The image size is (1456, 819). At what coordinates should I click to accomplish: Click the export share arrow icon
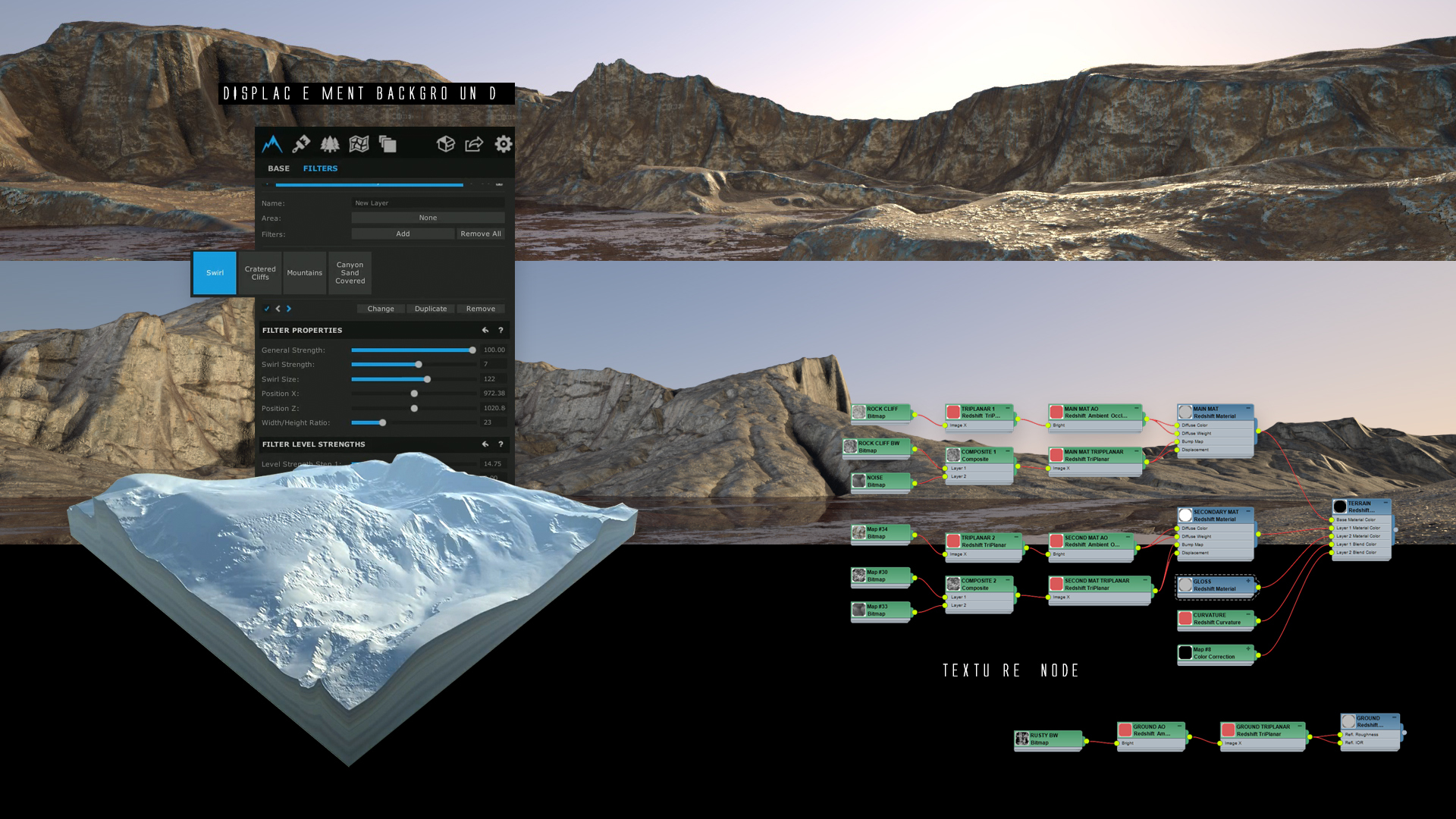tap(474, 144)
